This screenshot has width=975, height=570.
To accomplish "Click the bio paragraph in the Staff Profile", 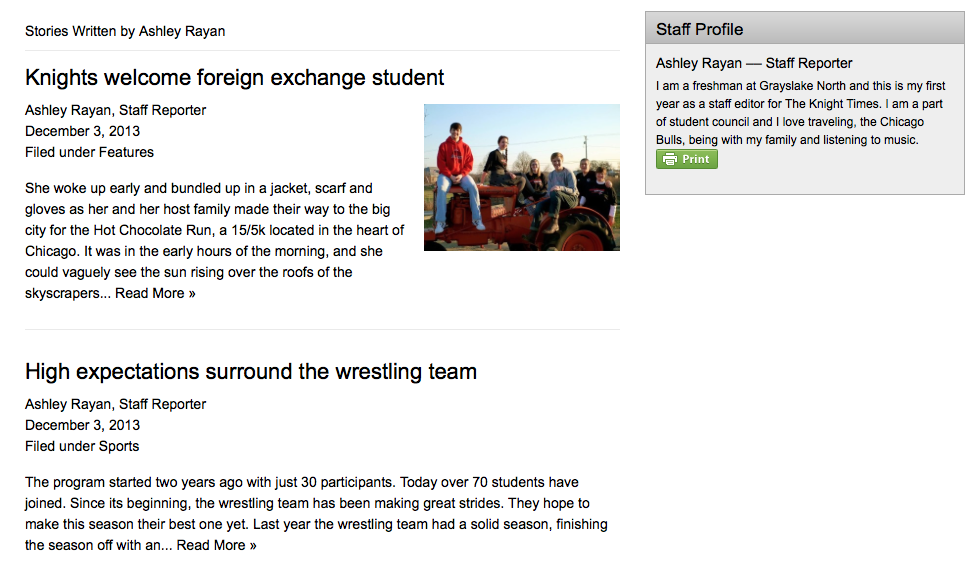I will coord(790,113).
